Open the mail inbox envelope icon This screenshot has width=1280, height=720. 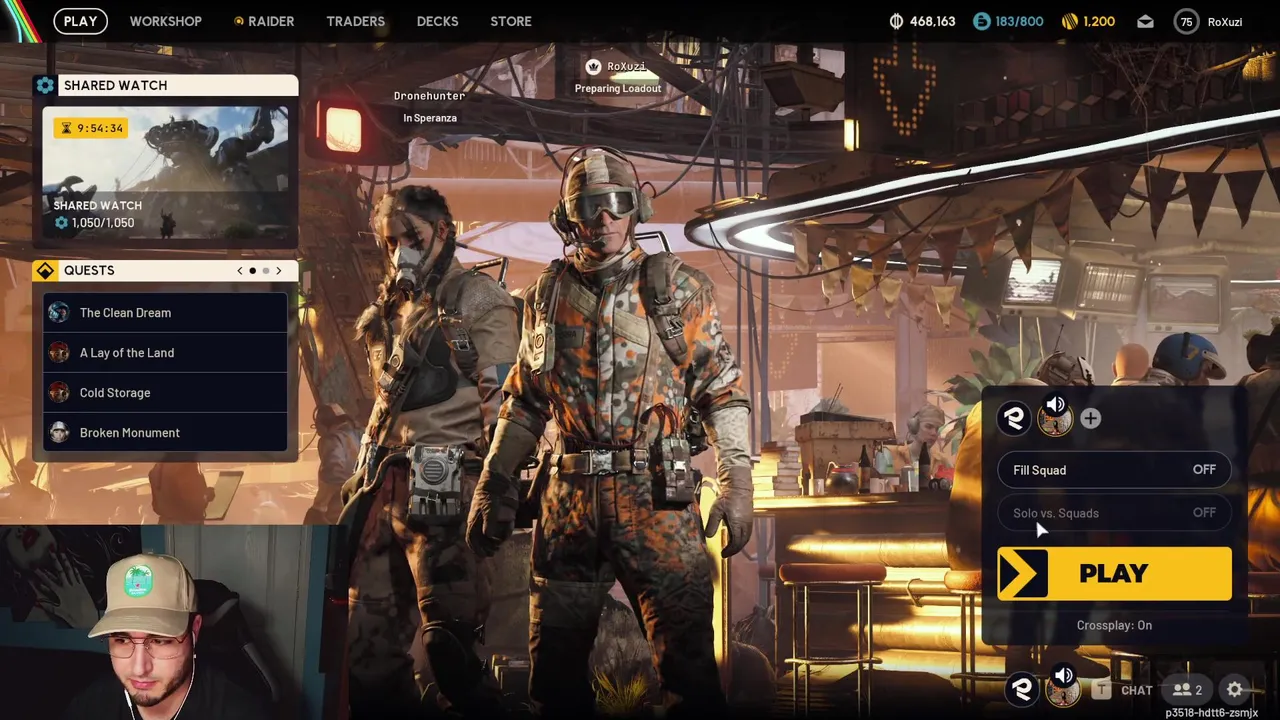click(x=1145, y=21)
